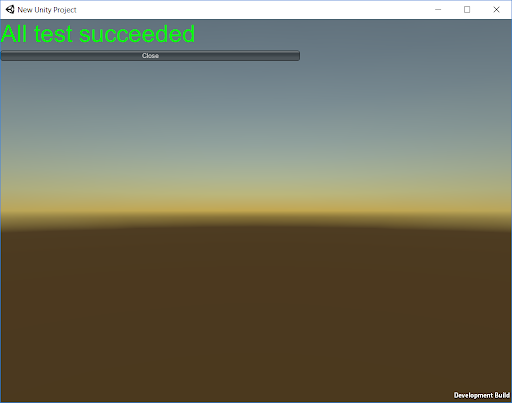
Task: Click the word "Build" in the watermark
Action: (502, 395)
